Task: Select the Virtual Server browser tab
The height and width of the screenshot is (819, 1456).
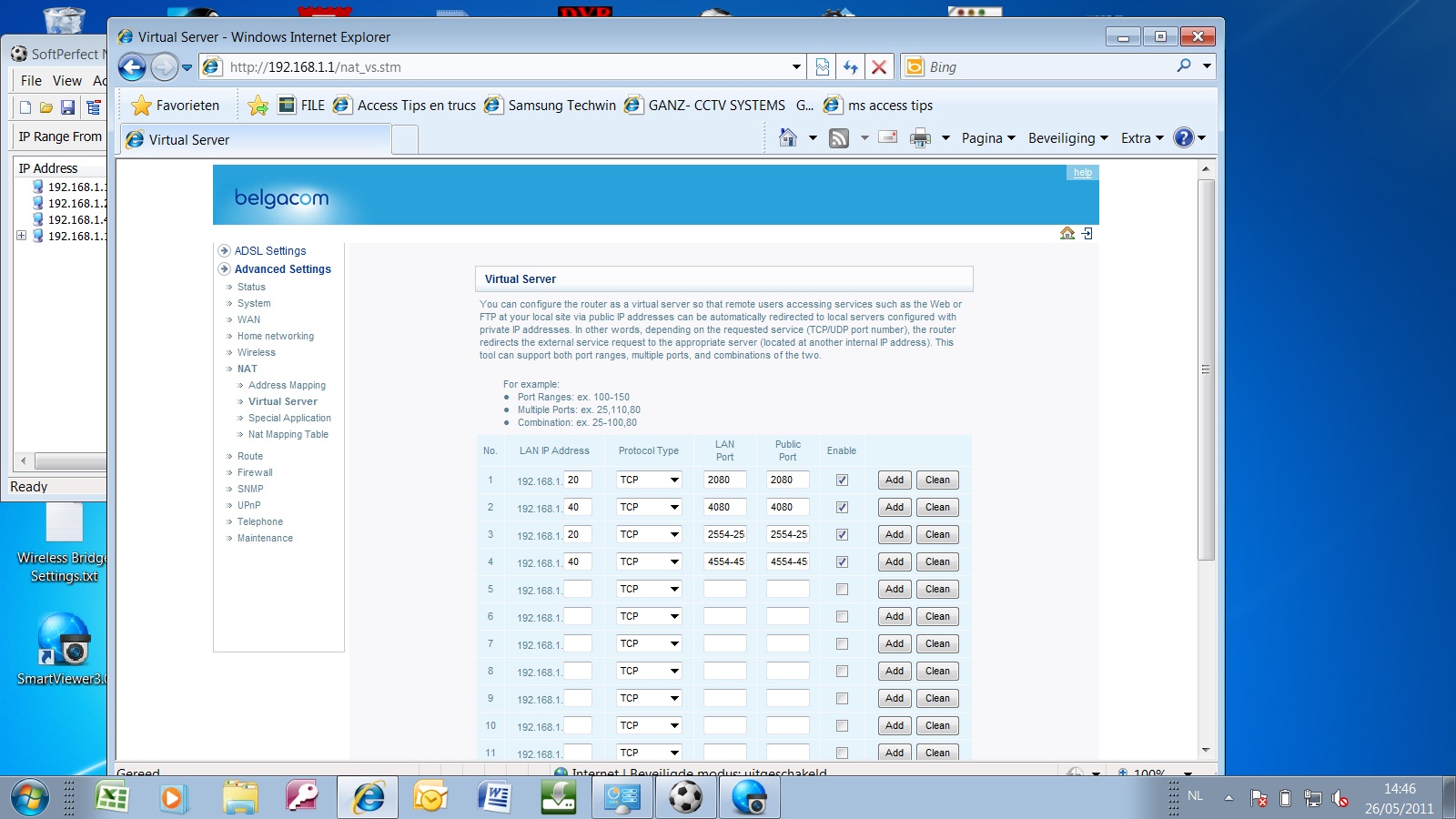Action: [x=256, y=139]
